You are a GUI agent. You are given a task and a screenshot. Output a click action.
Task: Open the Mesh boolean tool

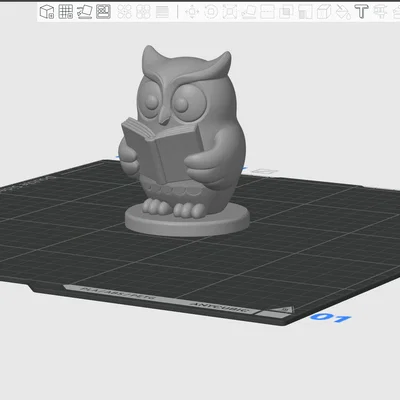[286, 12]
